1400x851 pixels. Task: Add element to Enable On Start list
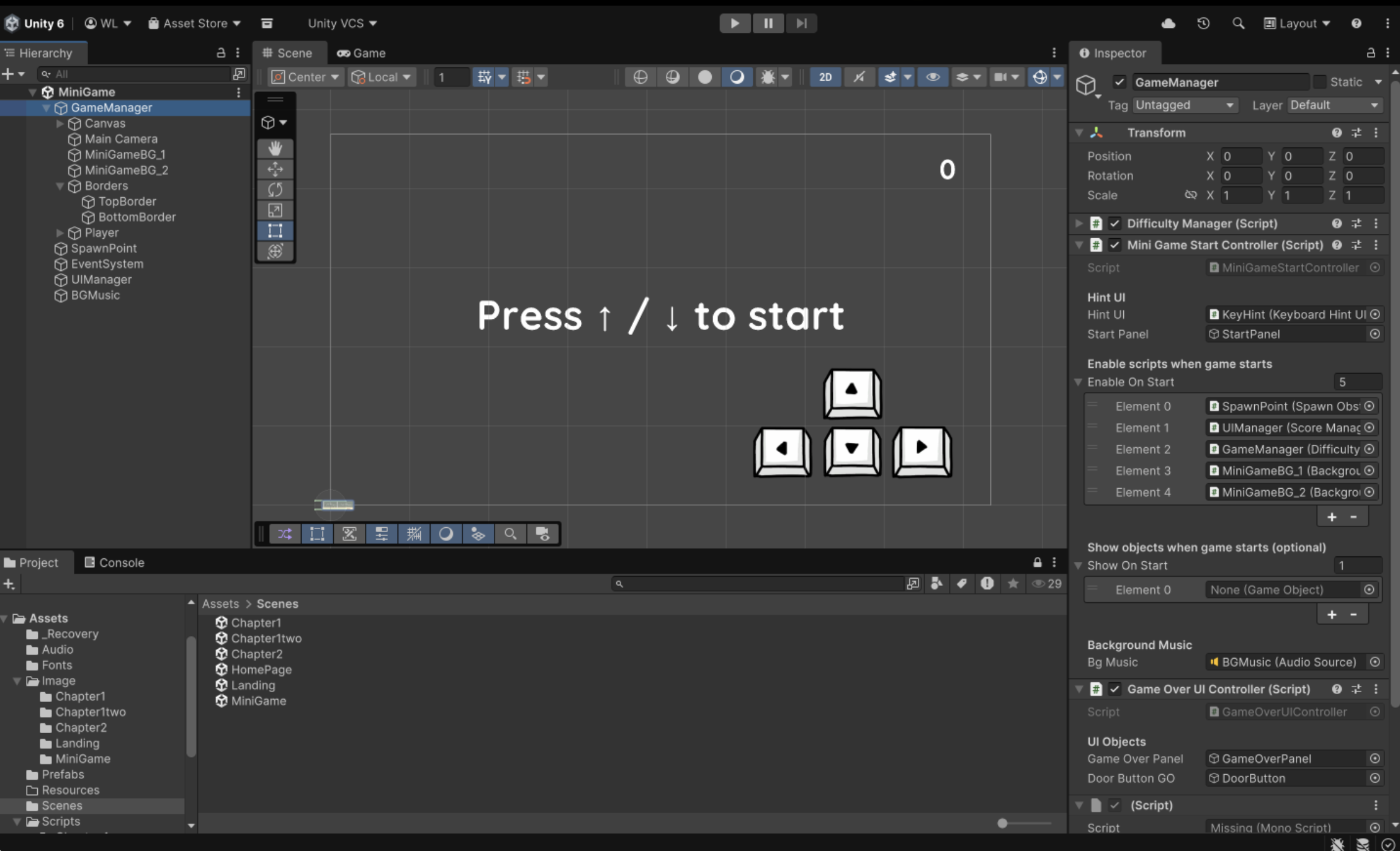click(x=1332, y=517)
